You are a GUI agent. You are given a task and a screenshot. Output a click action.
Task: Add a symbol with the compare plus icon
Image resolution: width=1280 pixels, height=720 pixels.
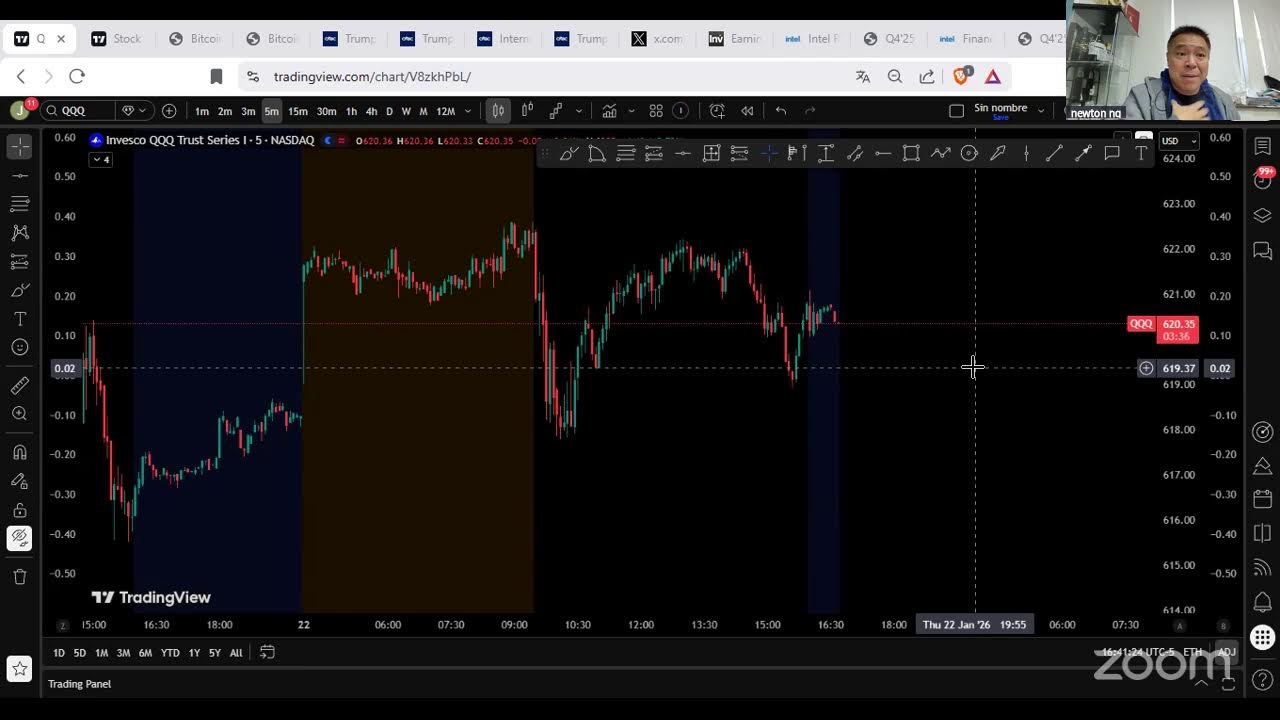169,111
